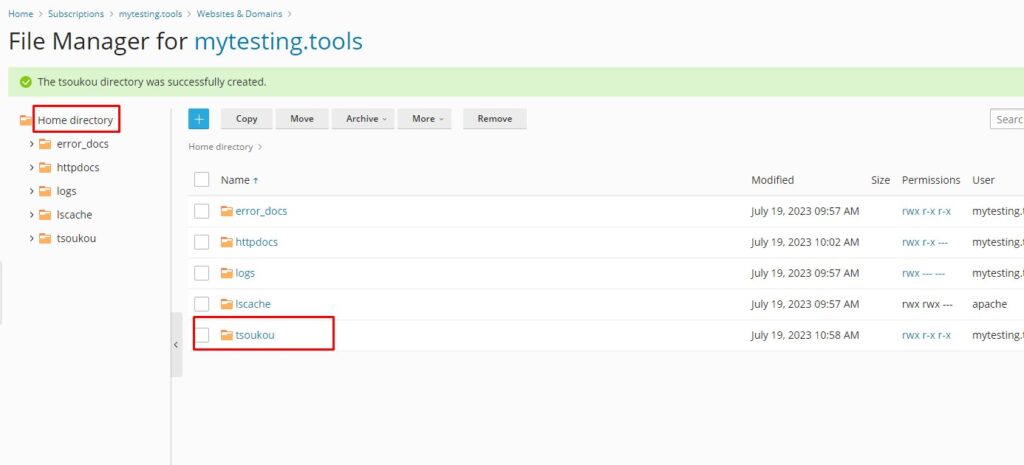Sort the list by the Name column header
Screen dimensions: 1024x465
(x=236, y=180)
